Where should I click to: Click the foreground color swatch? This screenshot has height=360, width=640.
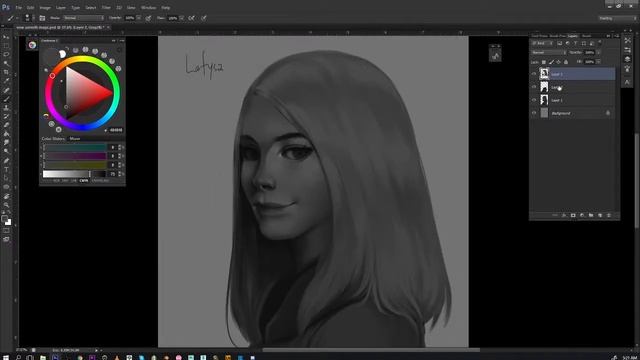(4, 219)
